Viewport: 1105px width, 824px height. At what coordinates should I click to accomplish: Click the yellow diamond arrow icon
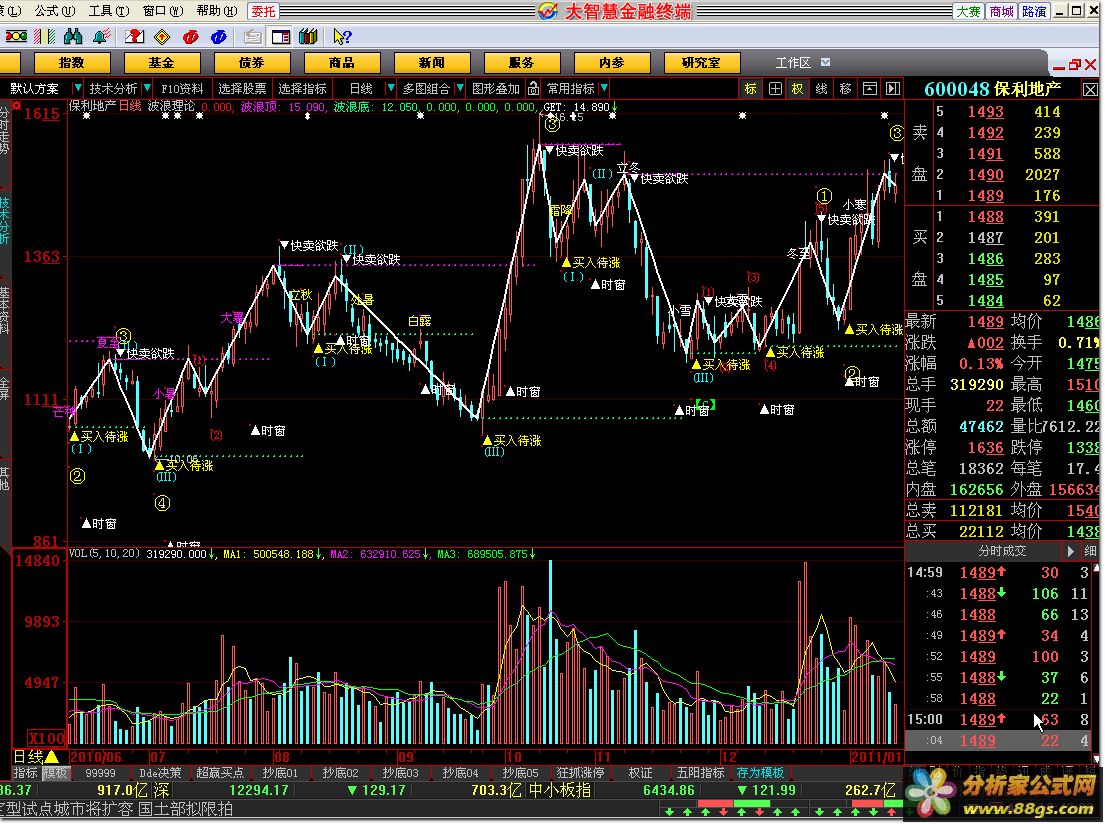point(163,36)
